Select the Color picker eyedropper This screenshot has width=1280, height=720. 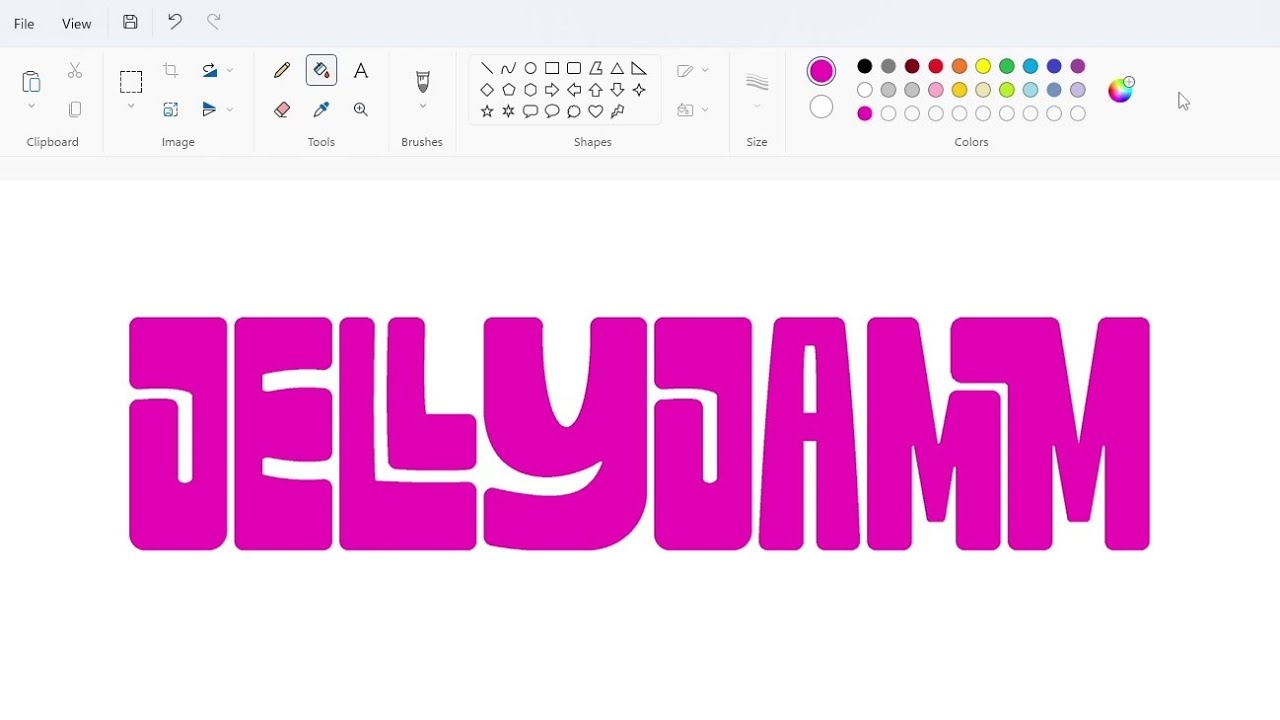pos(321,109)
